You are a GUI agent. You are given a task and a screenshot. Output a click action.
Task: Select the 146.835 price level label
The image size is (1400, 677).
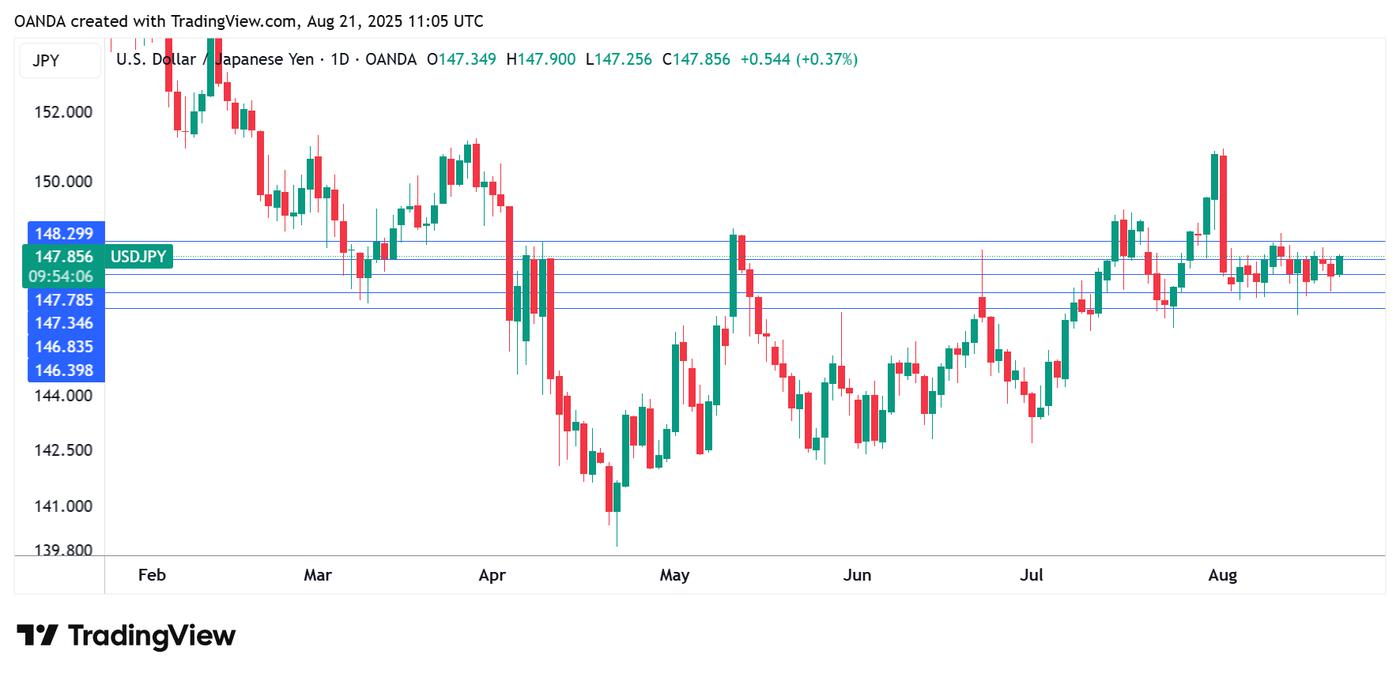click(x=63, y=346)
